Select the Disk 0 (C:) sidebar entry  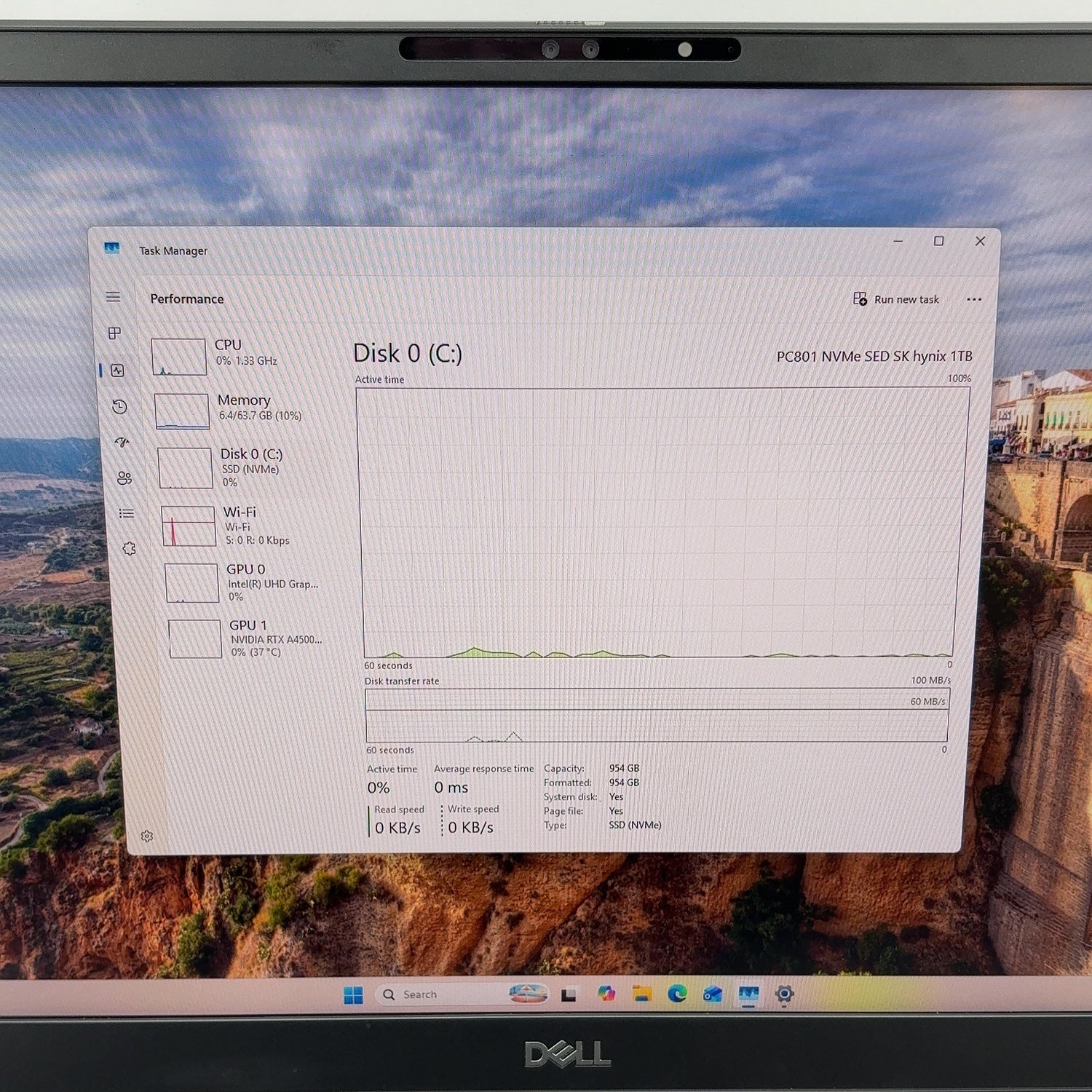(x=242, y=467)
